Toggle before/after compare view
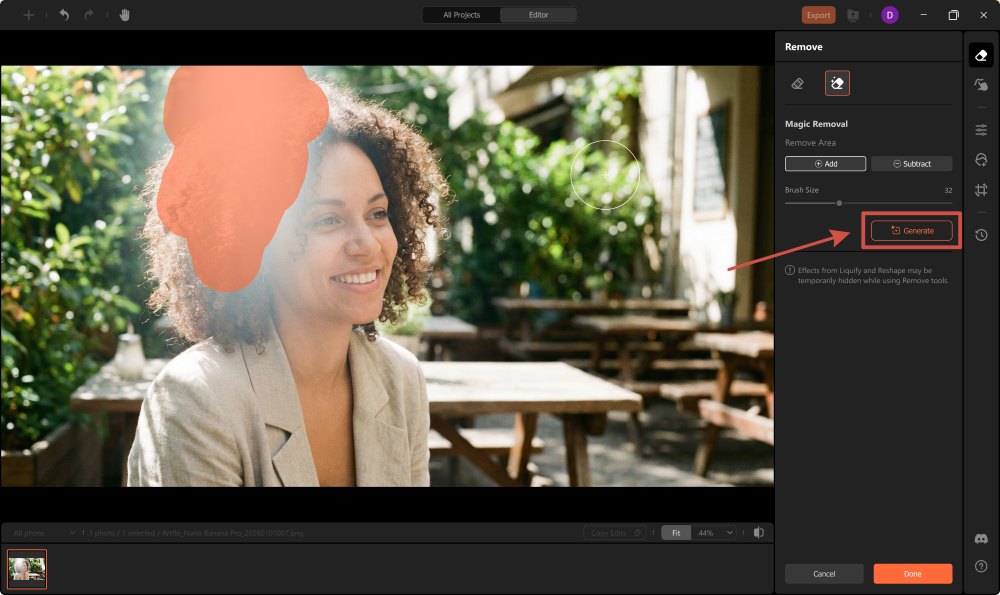The width and height of the screenshot is (1000, 595). click(759, 533)
